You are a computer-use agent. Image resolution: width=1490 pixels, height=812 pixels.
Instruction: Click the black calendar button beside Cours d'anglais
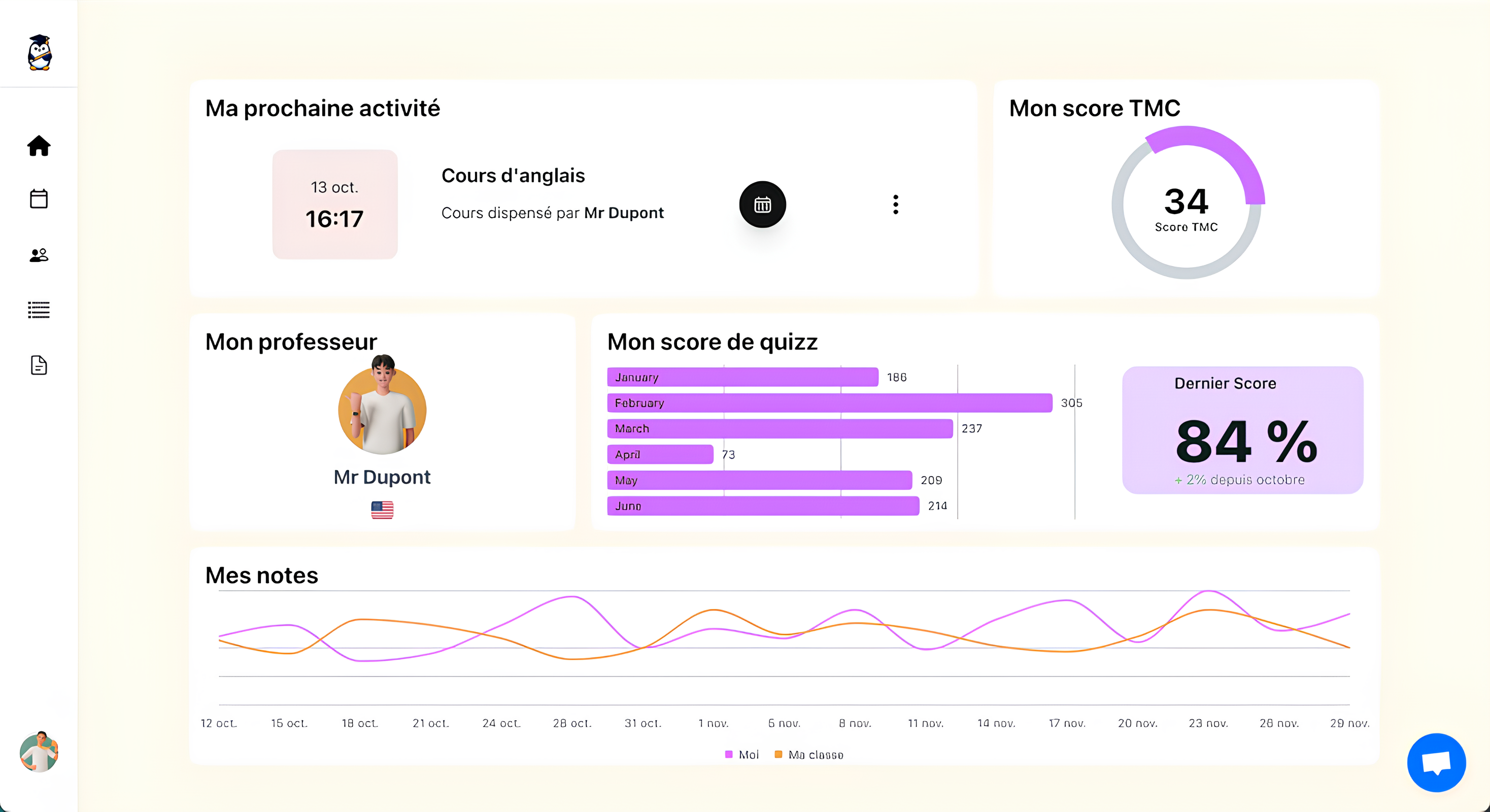coord(762,204)
